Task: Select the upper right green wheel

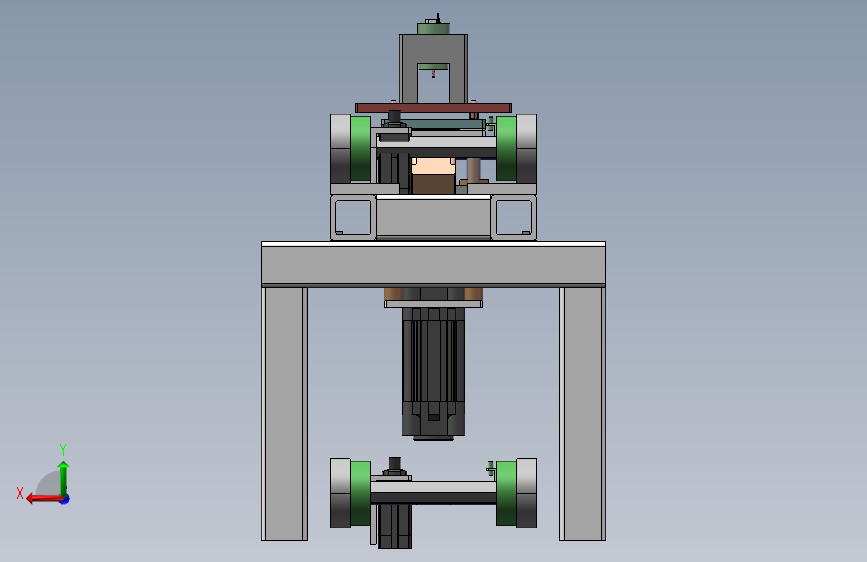Action: point(506,148)
